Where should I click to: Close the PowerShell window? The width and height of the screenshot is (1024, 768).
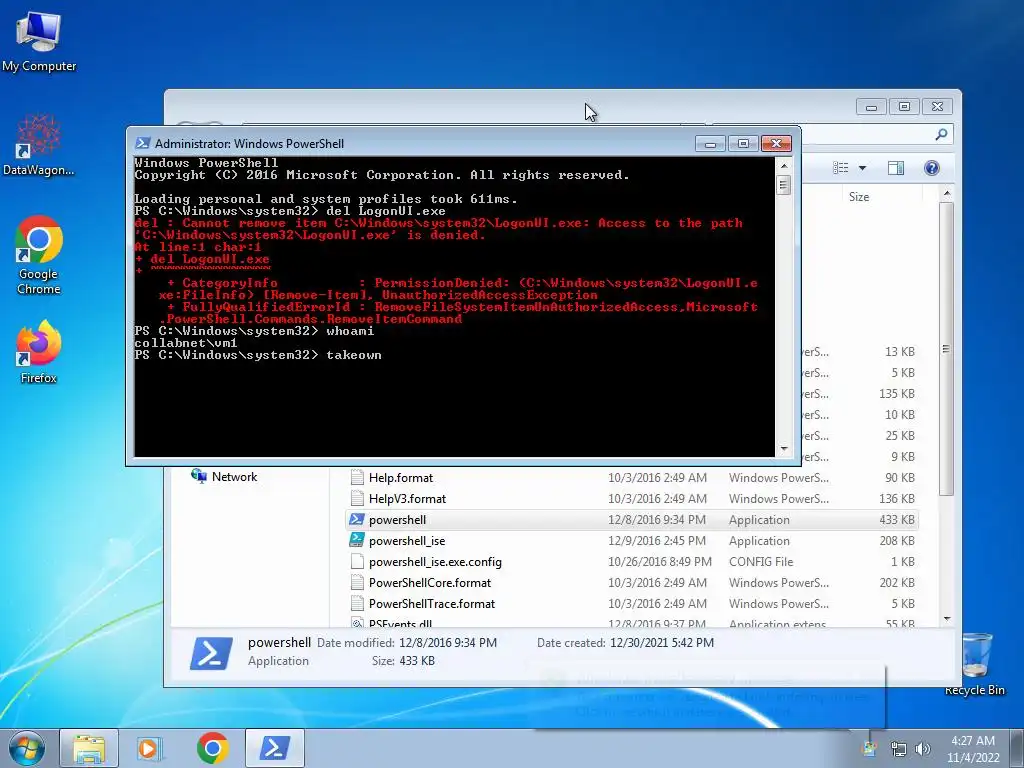[x=776, y=144]
